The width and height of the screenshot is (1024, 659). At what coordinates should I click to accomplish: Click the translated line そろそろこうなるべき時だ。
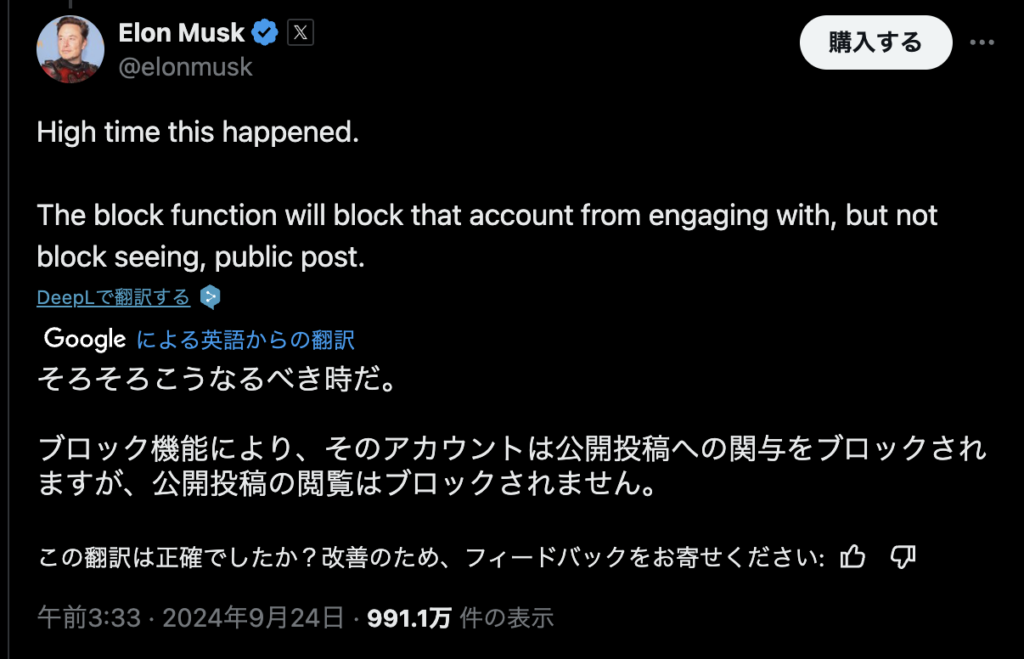coord(217,378)
